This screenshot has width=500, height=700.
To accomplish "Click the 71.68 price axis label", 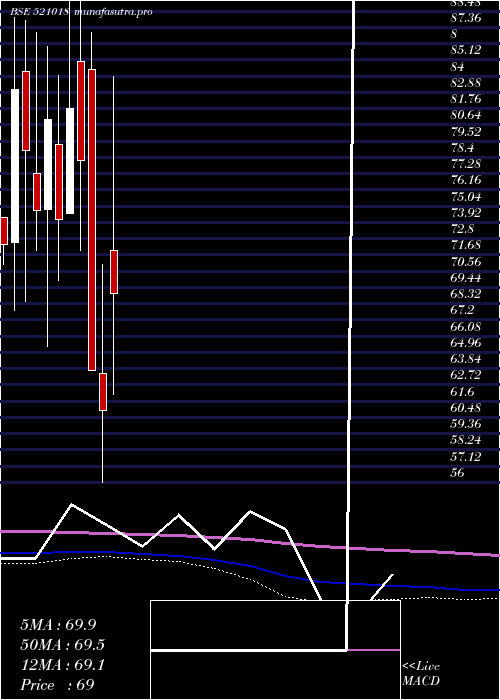I will tap(466, 245).
